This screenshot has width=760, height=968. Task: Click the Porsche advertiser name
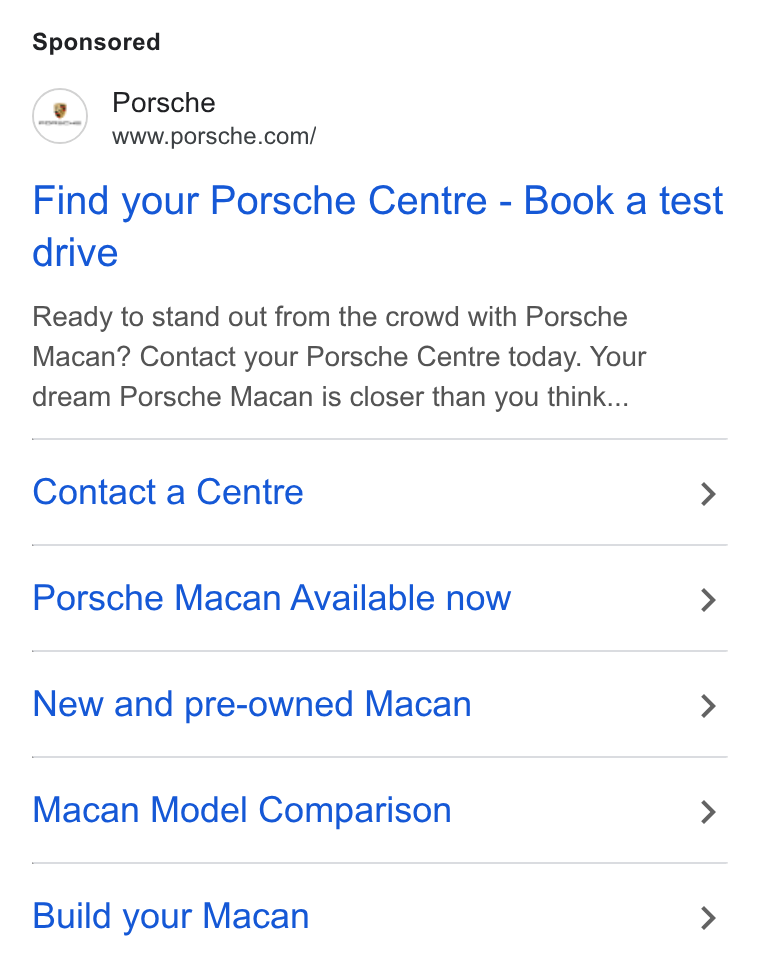(164, 102)
